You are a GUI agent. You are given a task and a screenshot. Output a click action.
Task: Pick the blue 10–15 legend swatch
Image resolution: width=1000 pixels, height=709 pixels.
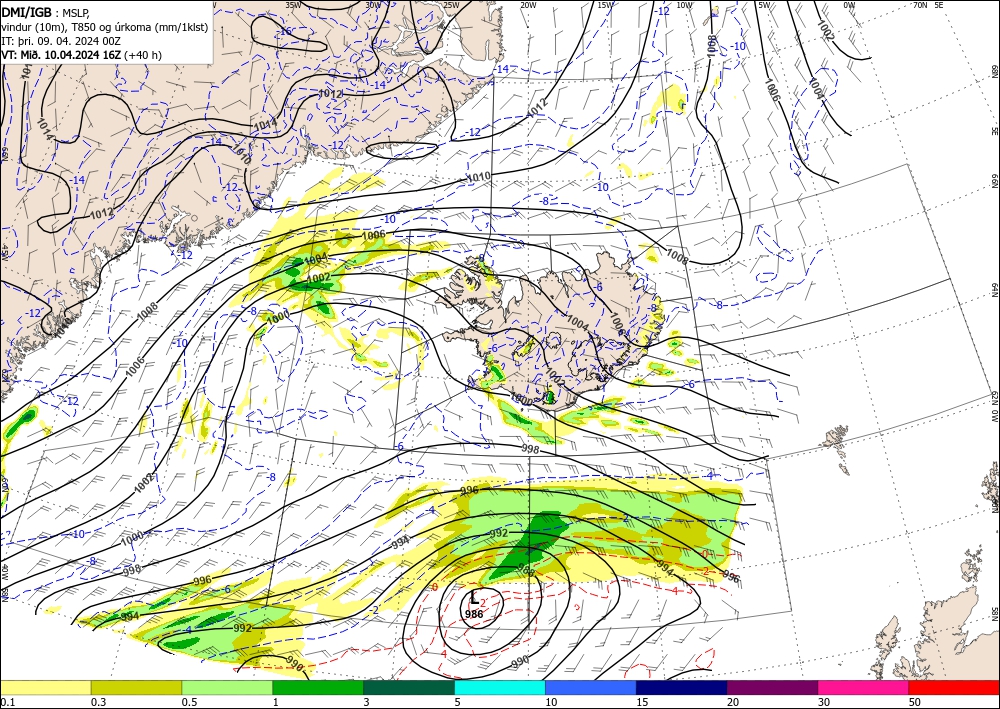coord(591,687)
